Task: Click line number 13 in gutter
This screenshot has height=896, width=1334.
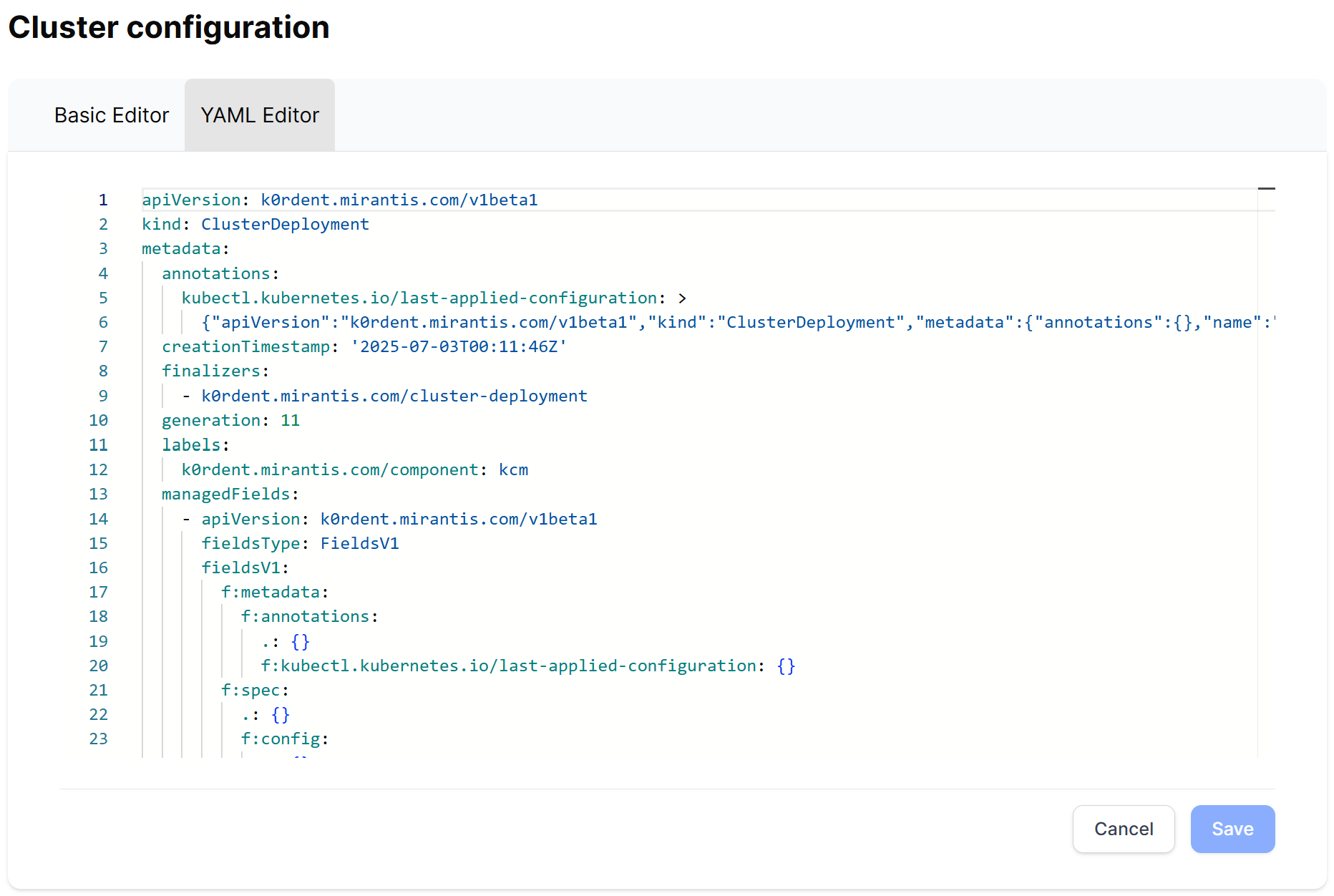Action: click(98, 494)
